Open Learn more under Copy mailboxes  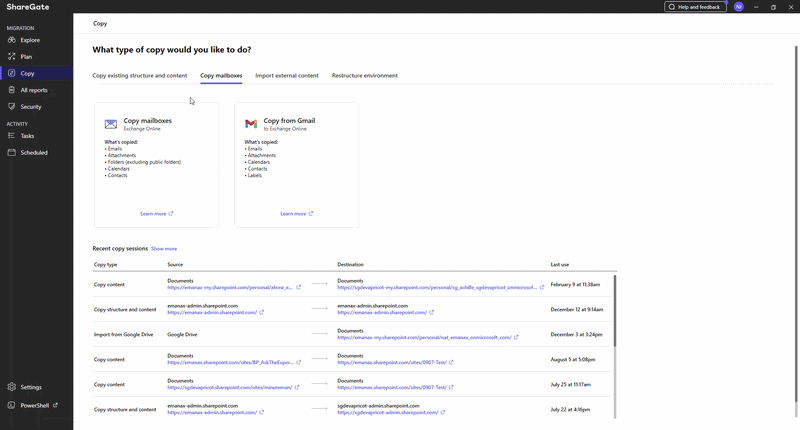[x=156, y=214]
